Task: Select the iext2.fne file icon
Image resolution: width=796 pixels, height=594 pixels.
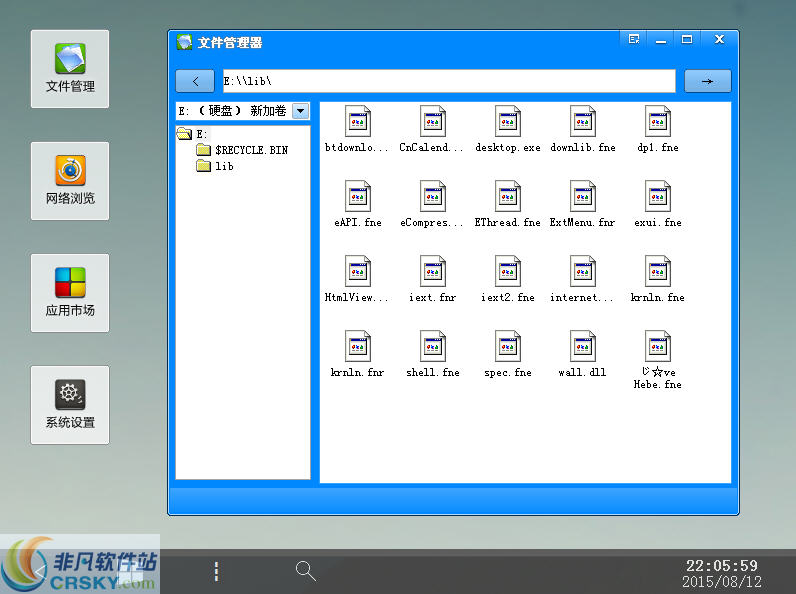Action: pos(508,272)
